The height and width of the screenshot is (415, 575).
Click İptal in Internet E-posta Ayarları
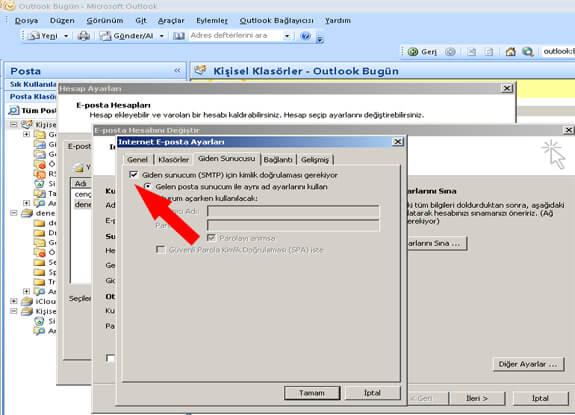373,393
